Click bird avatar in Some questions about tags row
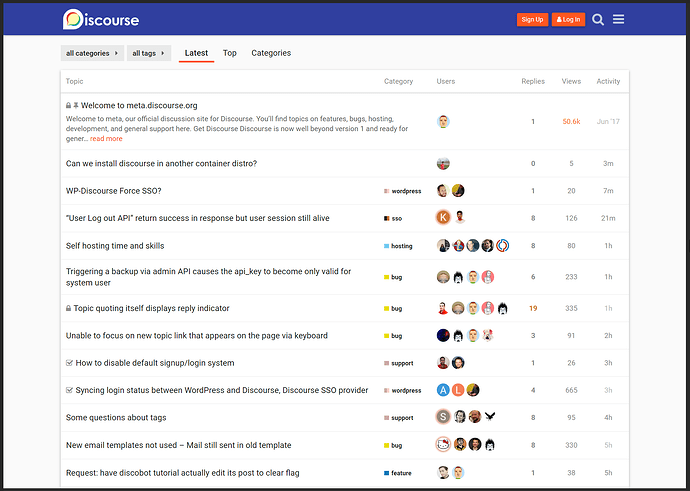This screenshot has height=491, width=690. pyautogui.click(x=490, y=417)
